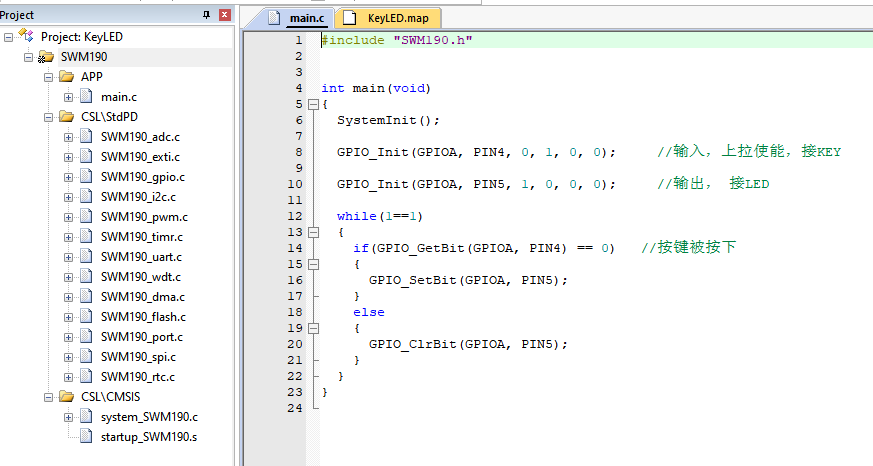Click the #include "SWM190.h" line
Image resolution: width=873 pixels, height=466 pixels.
pos(397,40)
